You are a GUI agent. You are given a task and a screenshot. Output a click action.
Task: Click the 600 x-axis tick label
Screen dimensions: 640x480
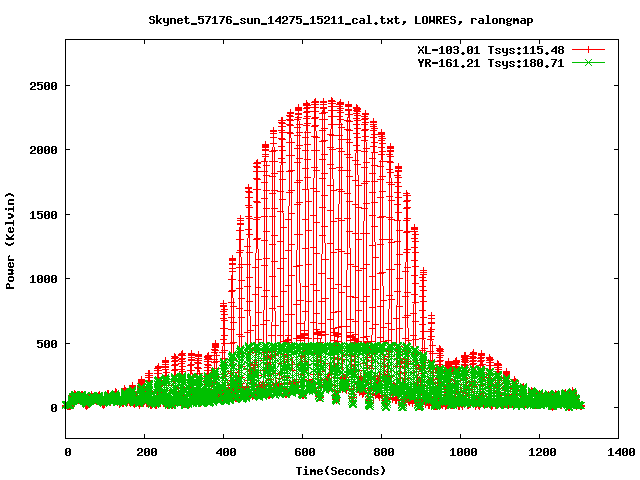tap(305, 452)
